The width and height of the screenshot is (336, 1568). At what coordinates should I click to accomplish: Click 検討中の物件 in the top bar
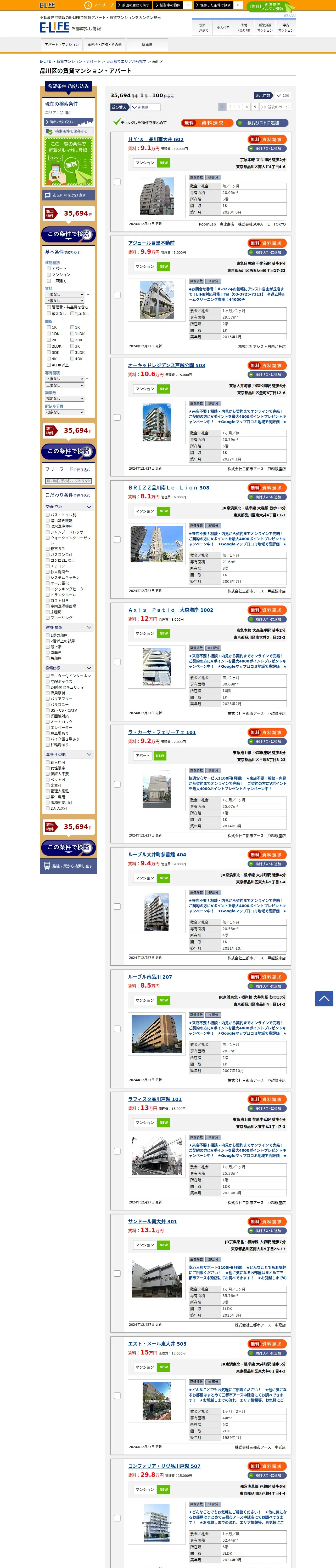tap(169, 5)
